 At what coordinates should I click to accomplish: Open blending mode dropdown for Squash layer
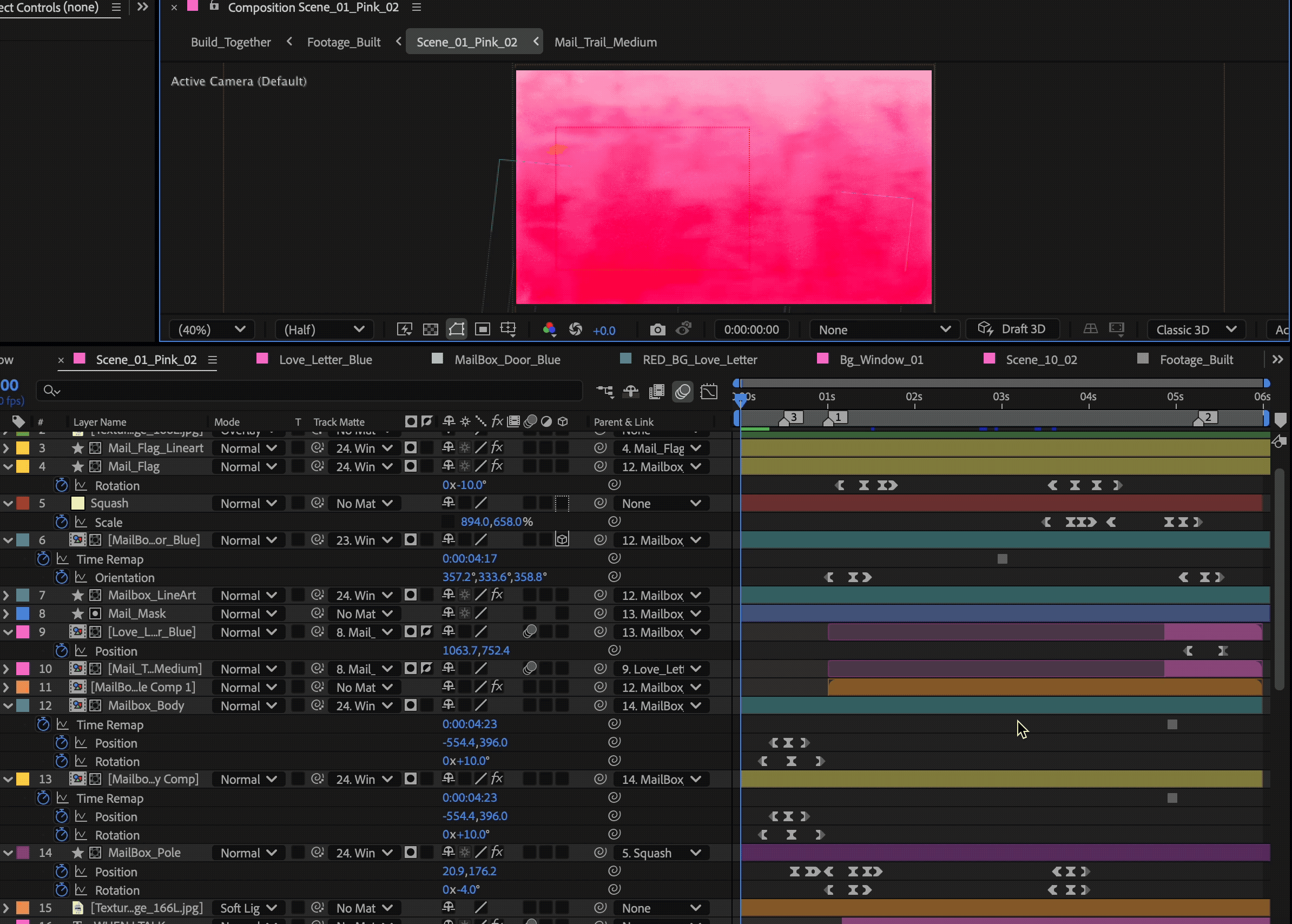click(x=248, y=504)
